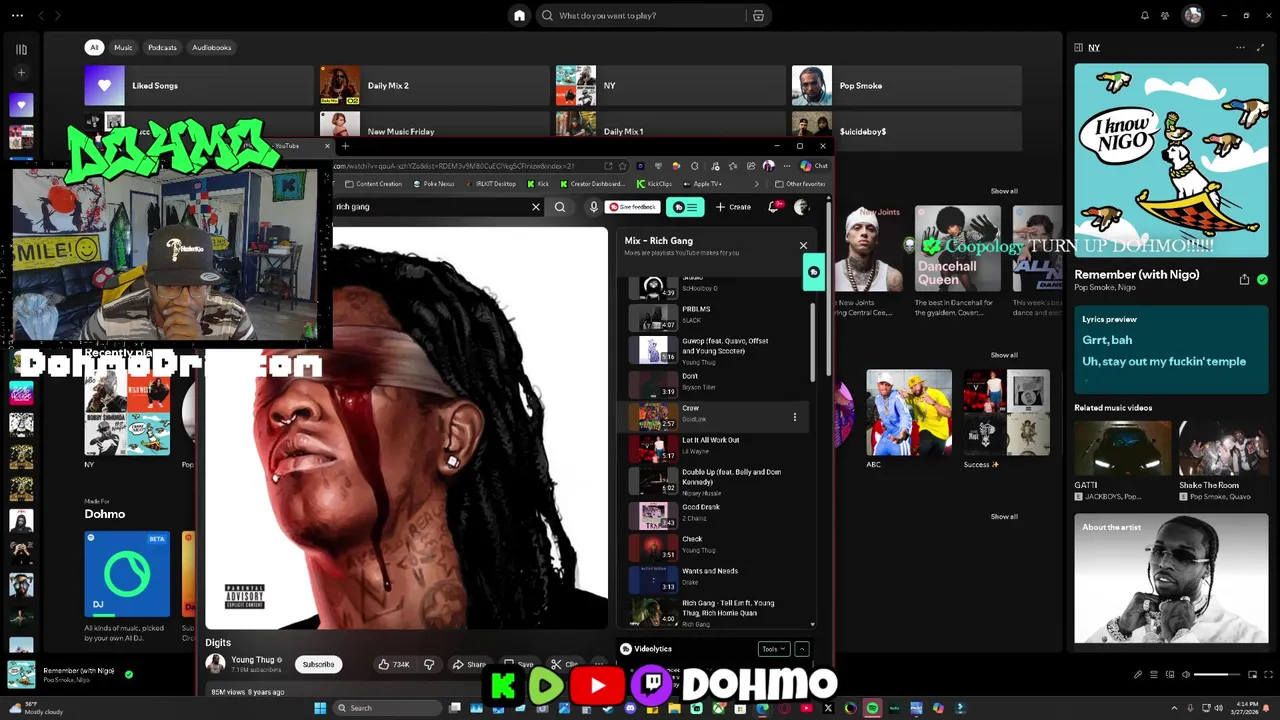The height and width of the screenshot is (720, 1280).
Task: Open Pop Smoke shortcut card
Action: 907,86
